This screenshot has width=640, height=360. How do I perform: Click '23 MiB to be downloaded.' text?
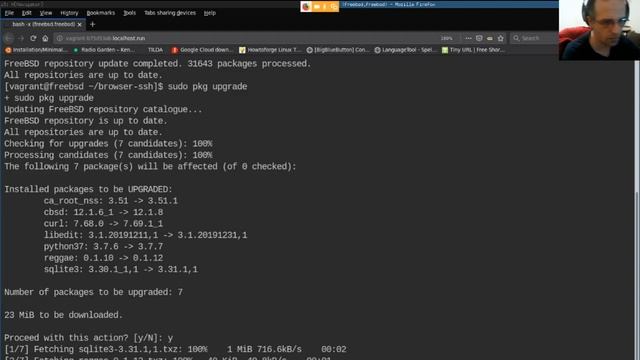[63, 315]
